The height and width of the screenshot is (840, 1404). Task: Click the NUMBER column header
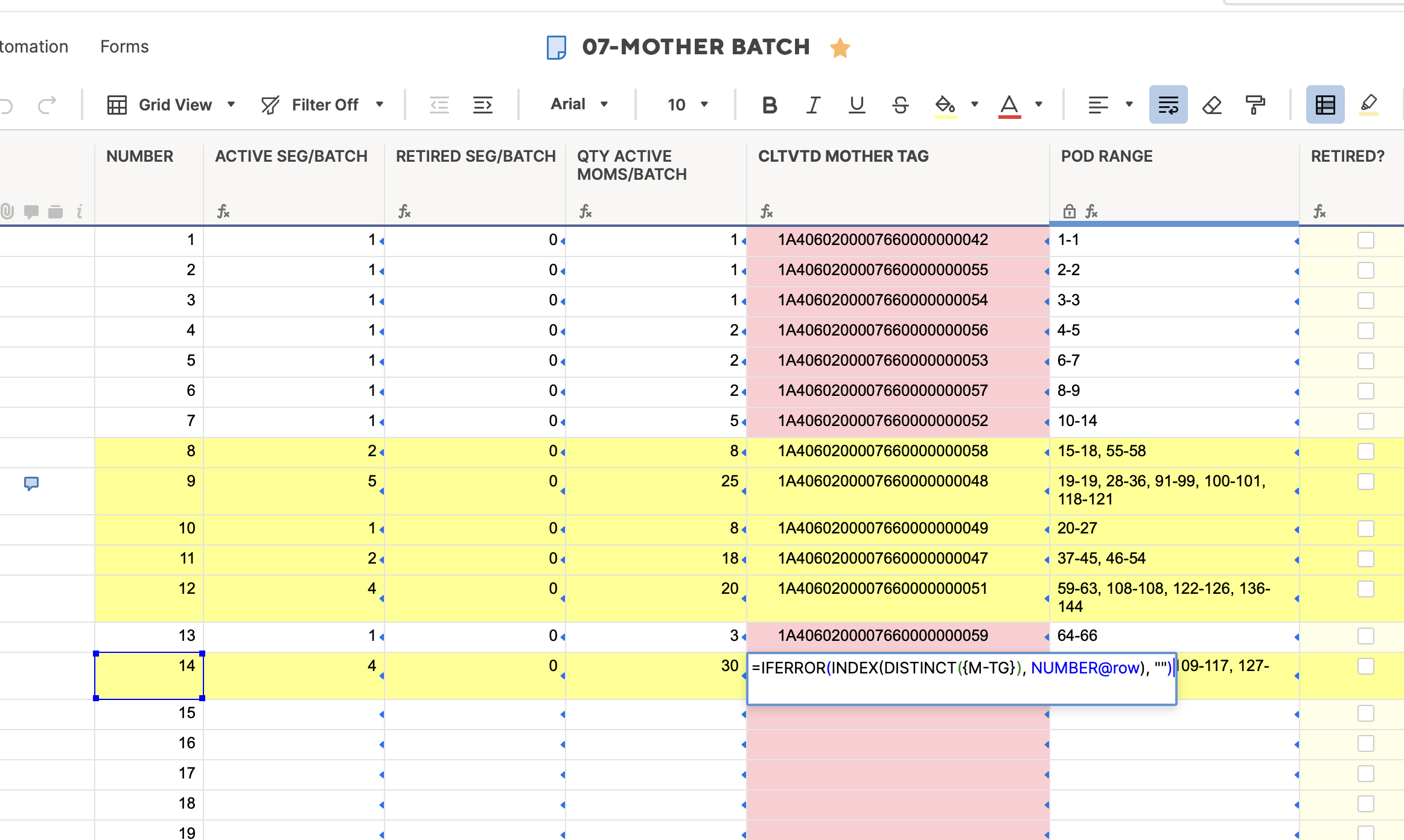click(x=139, y=156)
